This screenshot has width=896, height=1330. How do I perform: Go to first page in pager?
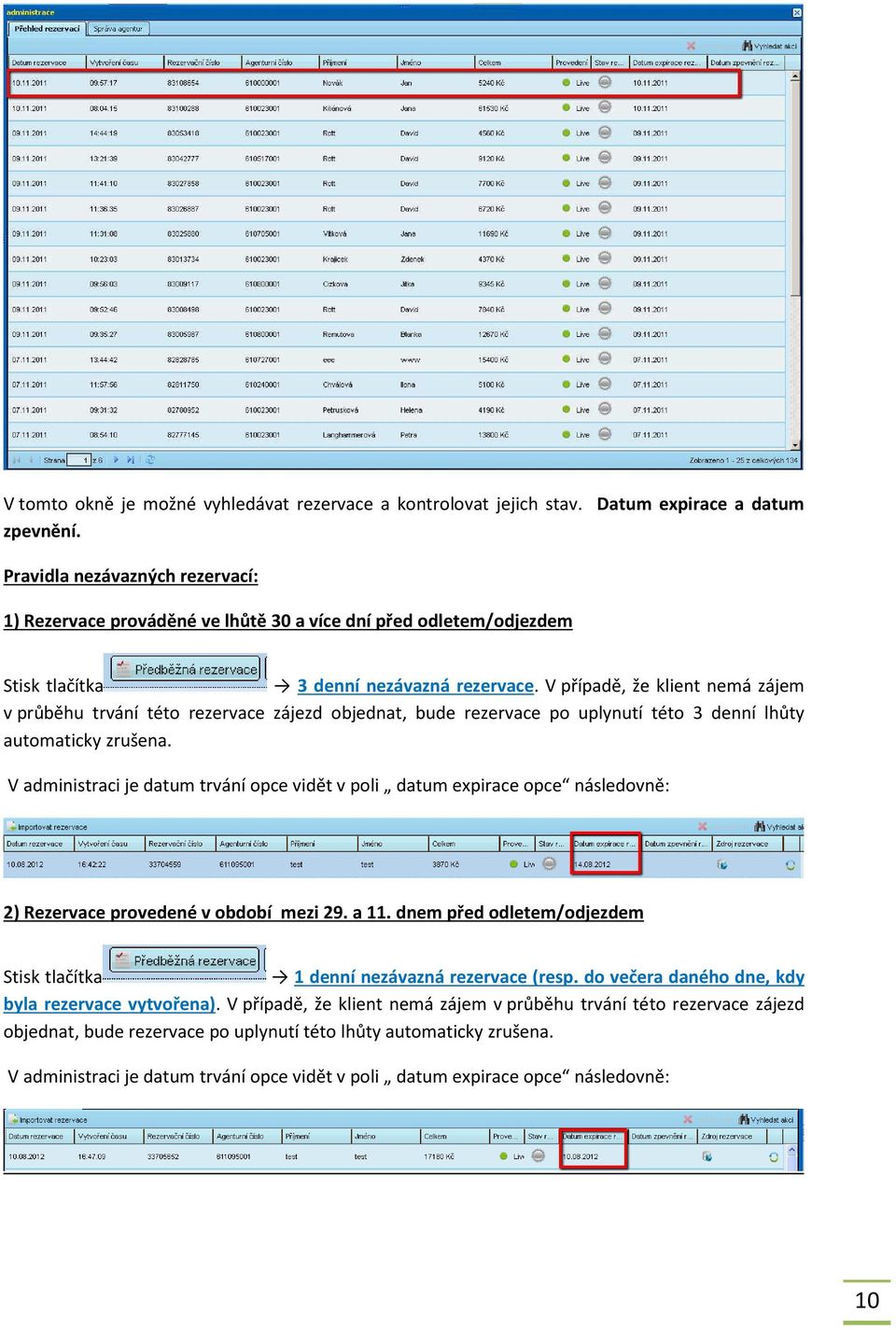pyautogui.click(x=17, y=459)
